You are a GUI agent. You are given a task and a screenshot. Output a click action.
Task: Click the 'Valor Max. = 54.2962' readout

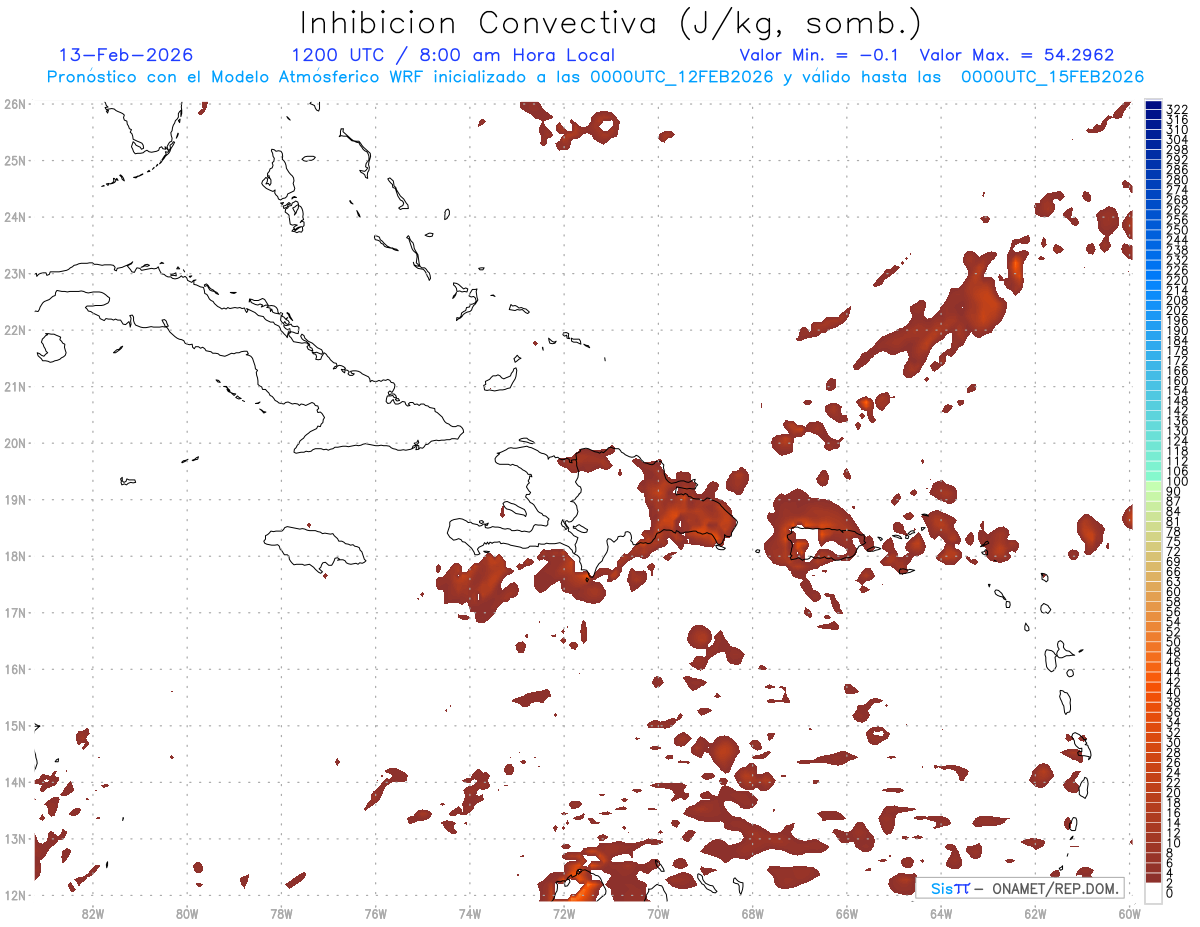[1017, 55]
